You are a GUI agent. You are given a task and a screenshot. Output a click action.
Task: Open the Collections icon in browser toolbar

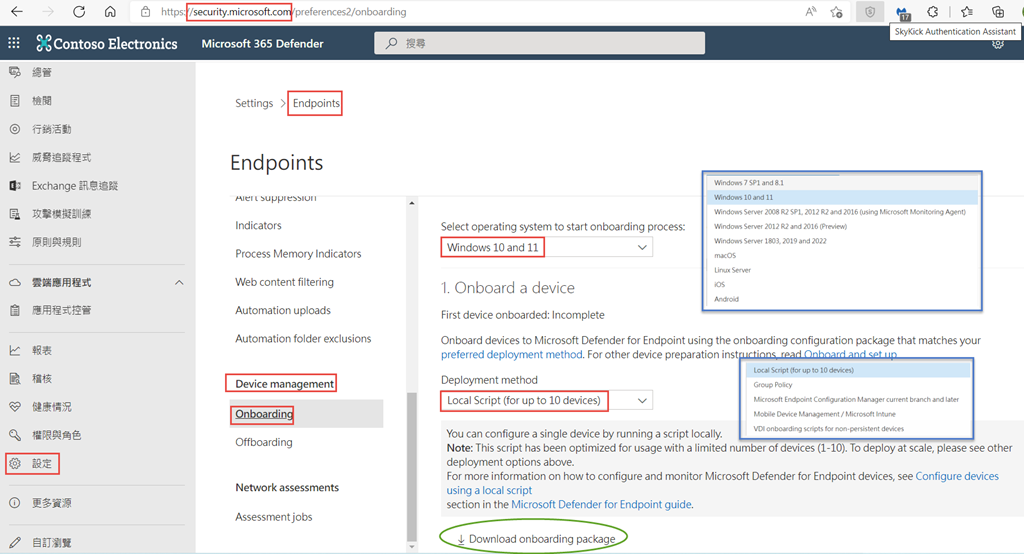(x=998, y=12)
